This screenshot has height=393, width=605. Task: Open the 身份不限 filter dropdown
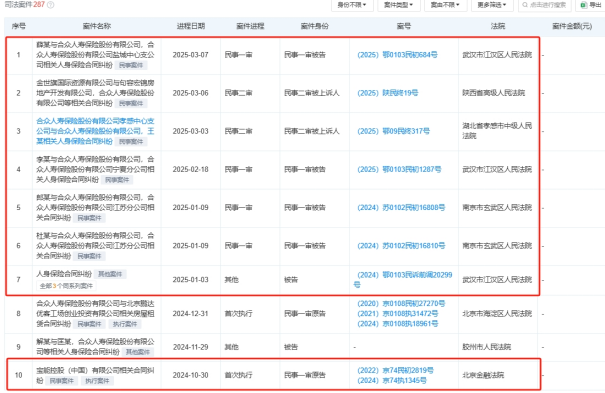[x=352, y=5]
